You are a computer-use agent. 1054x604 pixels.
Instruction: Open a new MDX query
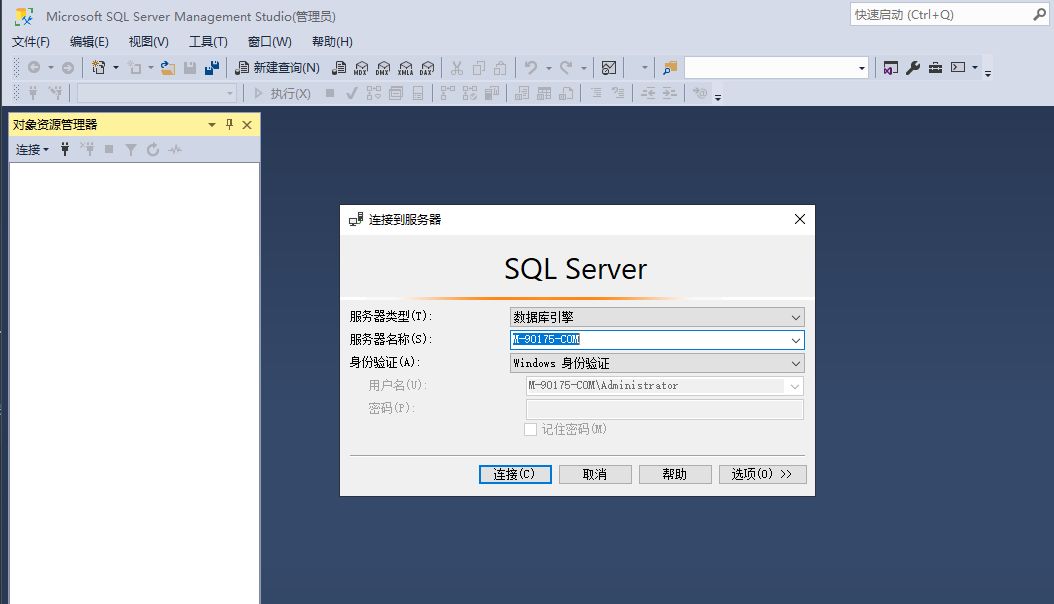[361, 67]
